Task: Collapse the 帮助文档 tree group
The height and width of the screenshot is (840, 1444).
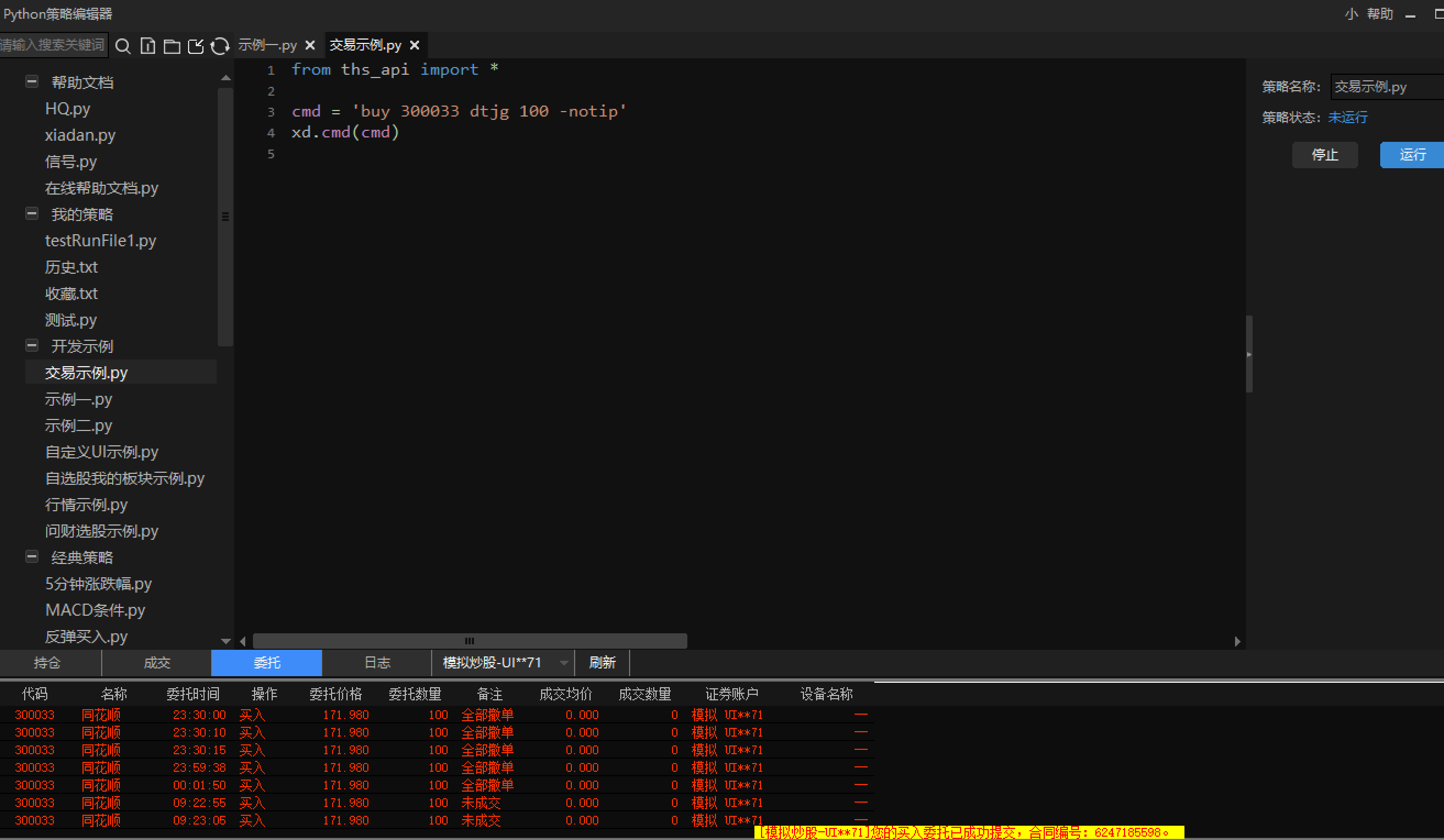Action: pos(32,81)
